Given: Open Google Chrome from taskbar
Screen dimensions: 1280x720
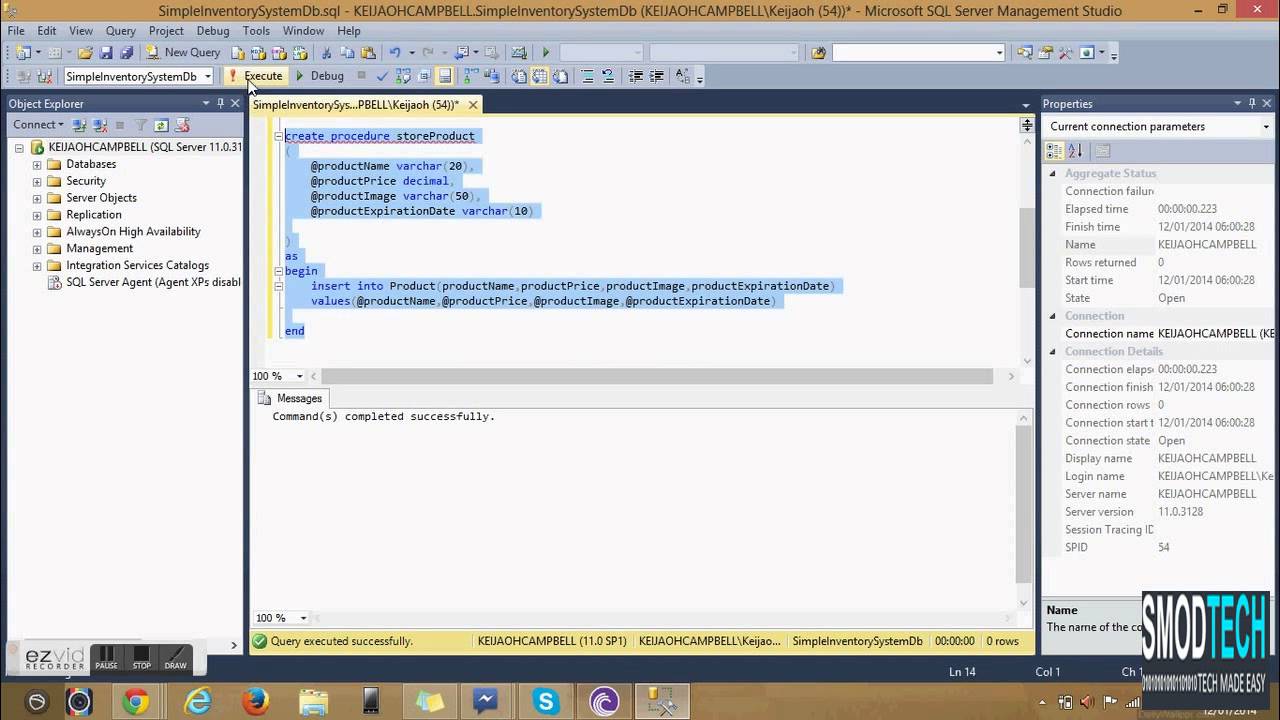Looking at the screenshot, I should click(136, 702).
